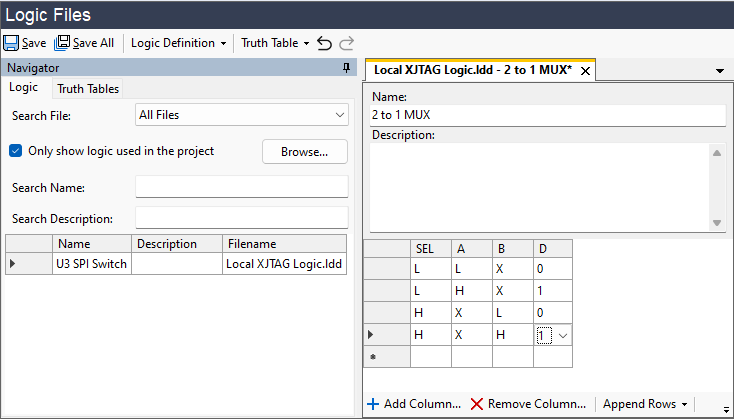Select the Logic tab in Navigator
This screenshot has width=734, height=419.
point(24,88)
